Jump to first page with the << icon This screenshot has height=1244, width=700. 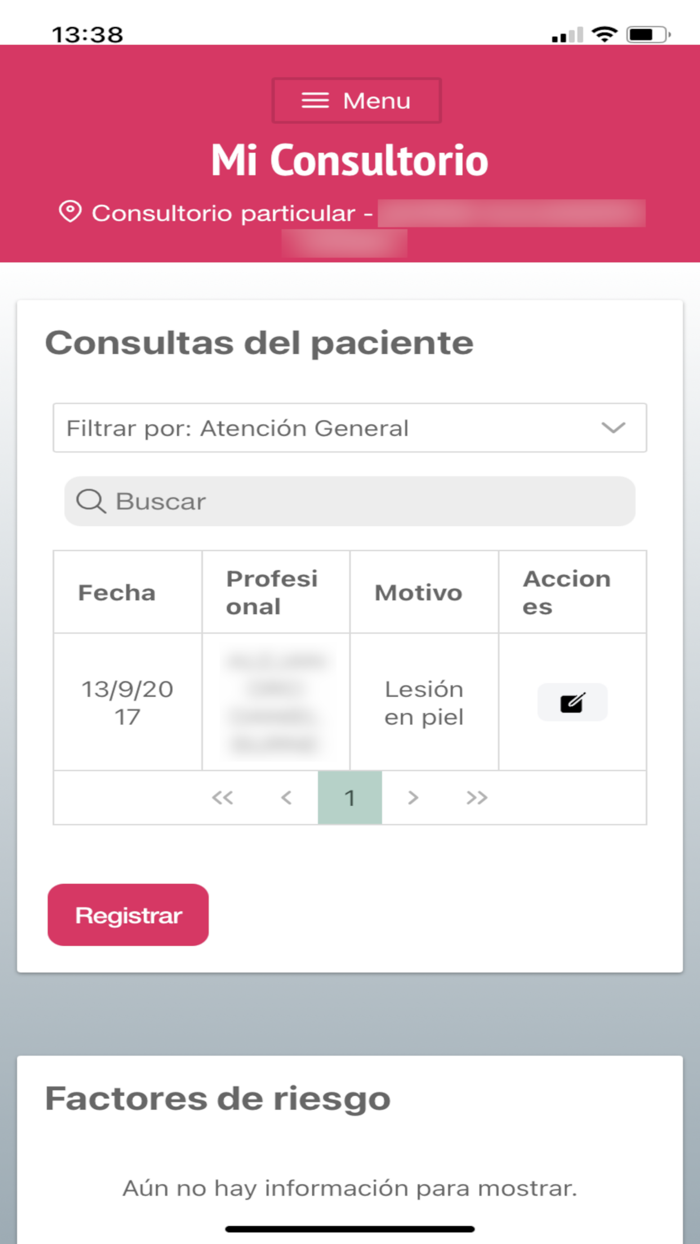[222, 797]
